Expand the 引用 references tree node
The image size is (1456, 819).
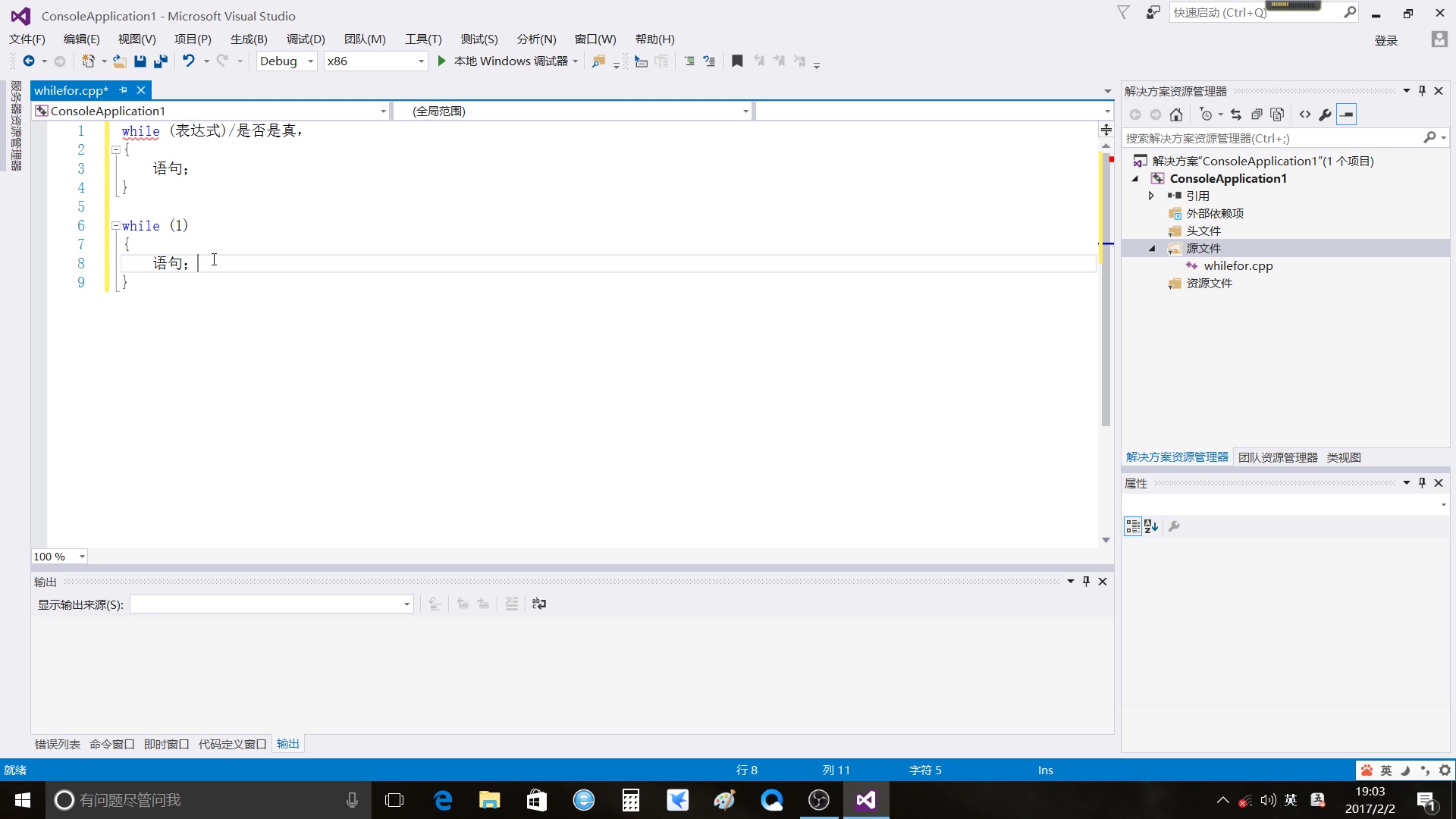coord(1151,196)
